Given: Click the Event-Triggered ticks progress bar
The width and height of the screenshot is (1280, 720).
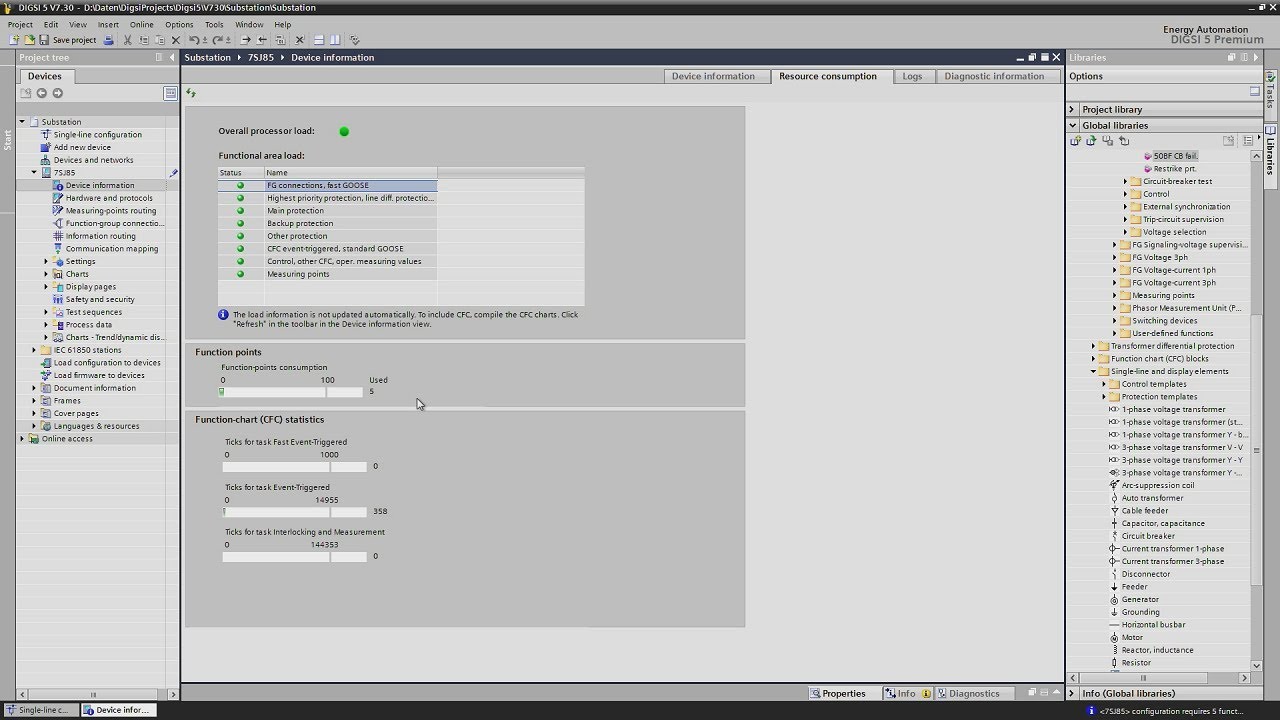Looking at the screenshot, I should coord(294,511).
